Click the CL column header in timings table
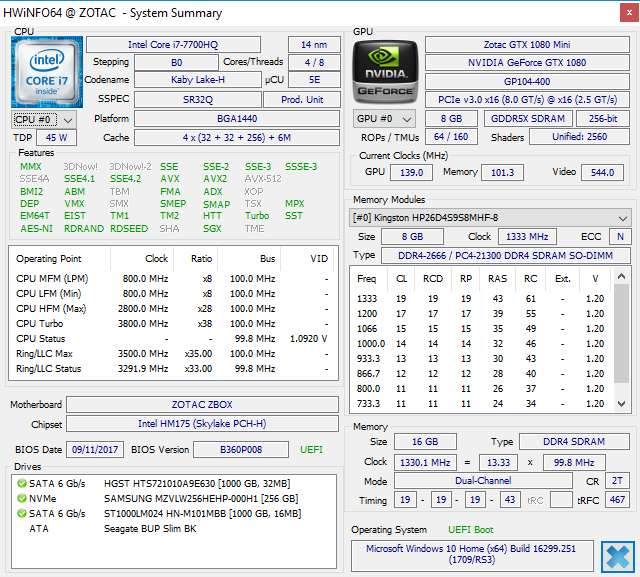Viewport: 640px width, 577px height. (401, 279)
